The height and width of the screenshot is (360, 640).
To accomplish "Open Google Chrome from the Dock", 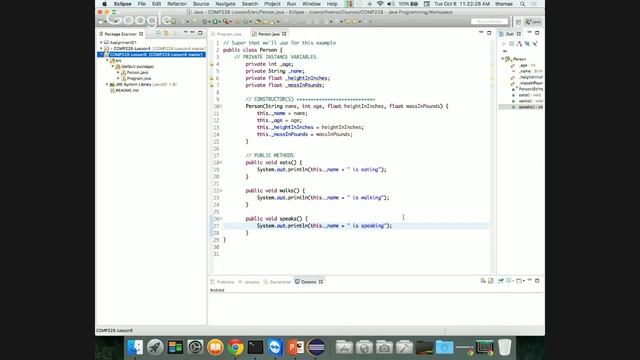I will pos(236,347).
